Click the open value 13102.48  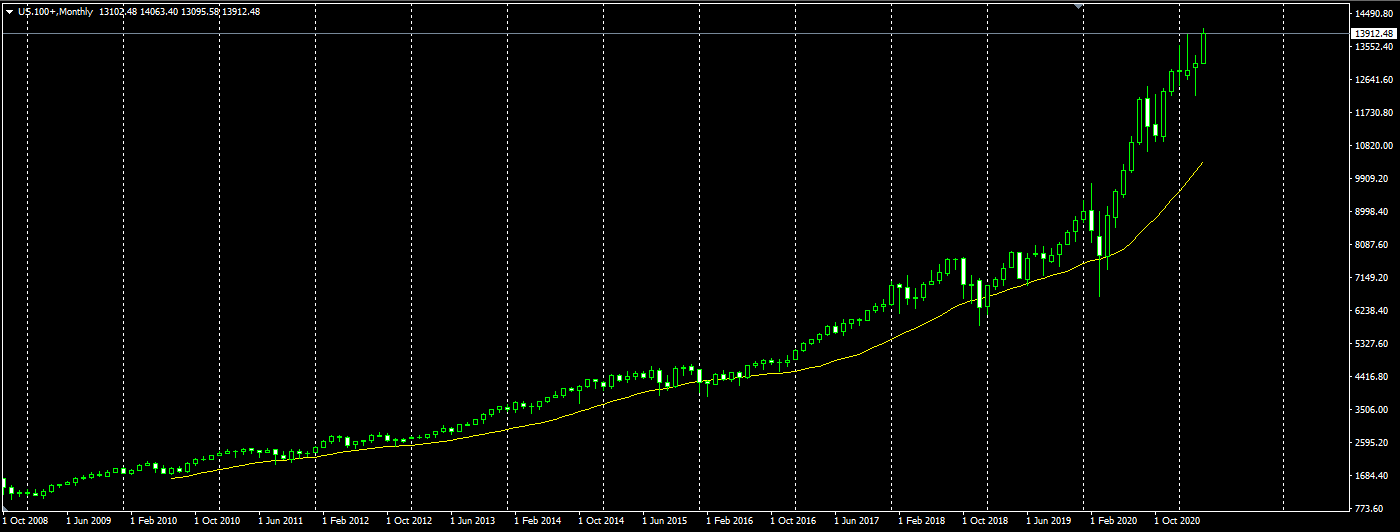pyautogui.click(x=118, y=11)
